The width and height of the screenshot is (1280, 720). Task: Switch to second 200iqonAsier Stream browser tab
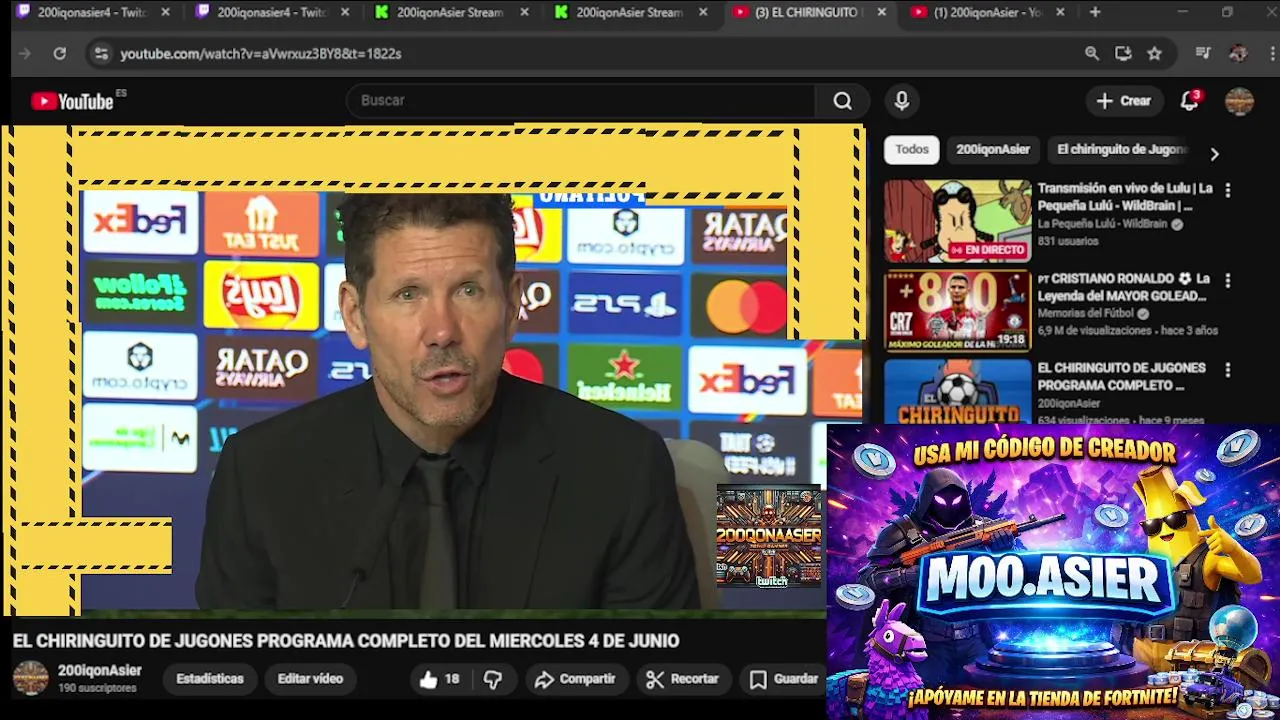[x=629, y=12]
